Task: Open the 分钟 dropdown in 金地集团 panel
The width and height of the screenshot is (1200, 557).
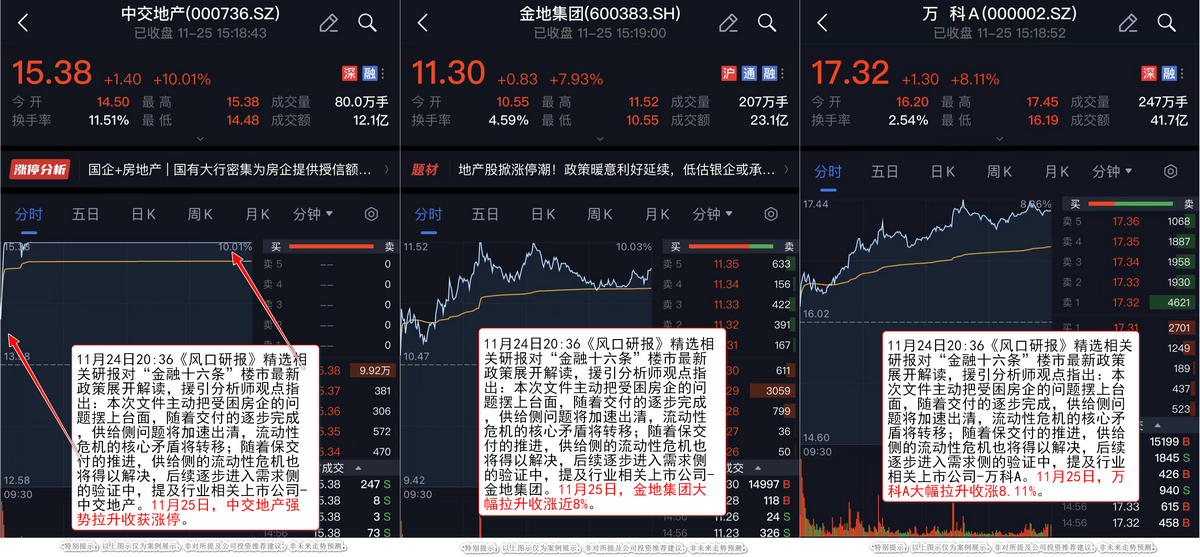Action: coord(713,214)
